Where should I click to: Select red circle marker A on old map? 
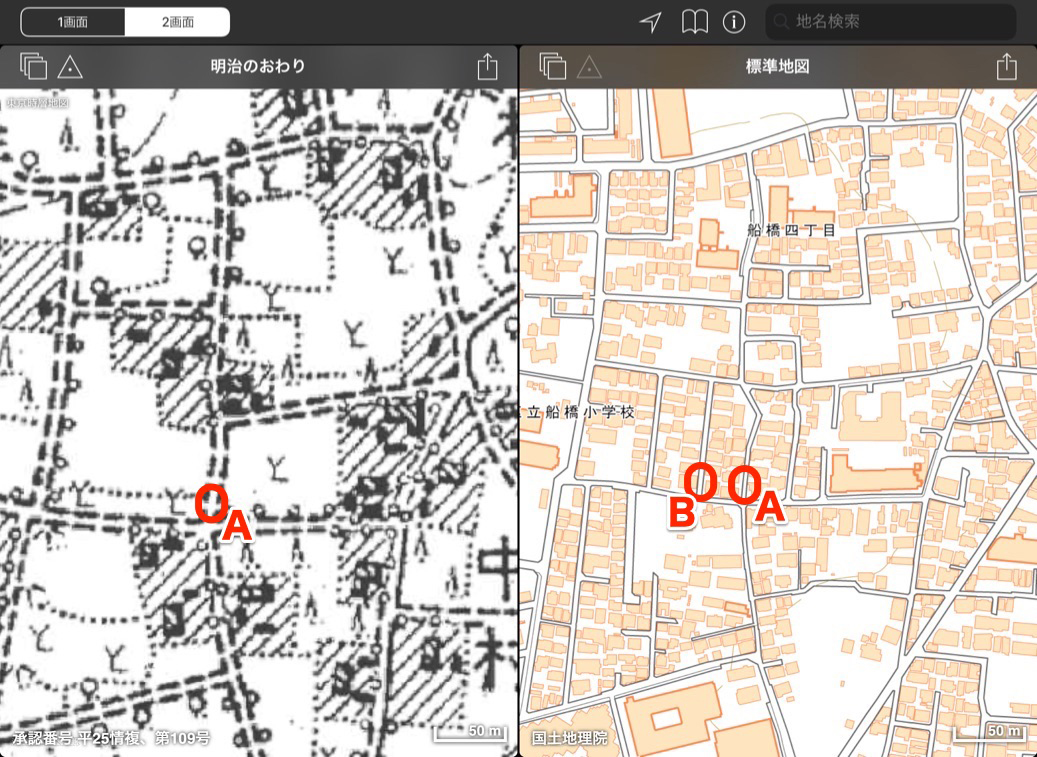212,502
